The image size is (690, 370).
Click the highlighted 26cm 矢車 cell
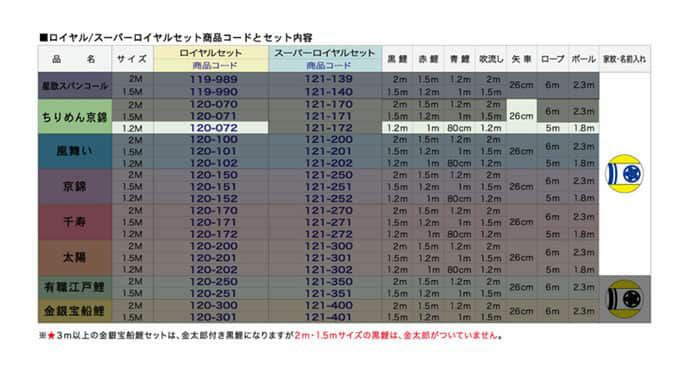click(521, 116)
